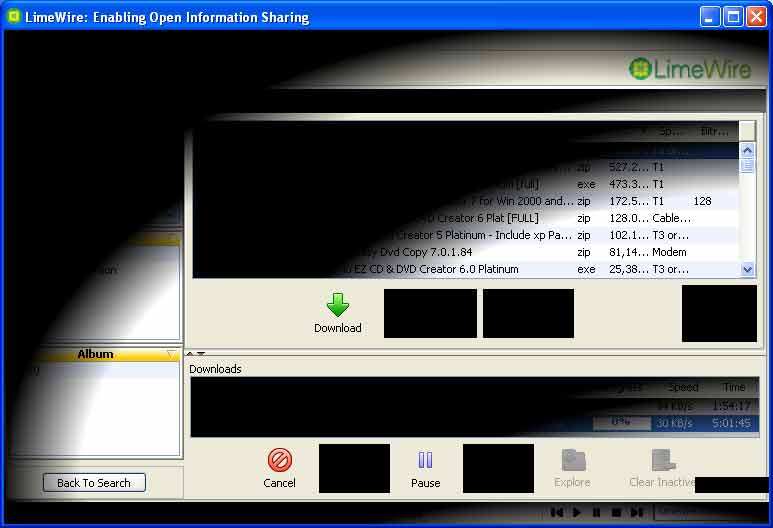
Task: Click the green Download arrow button
Action: click(x=338, y=313)
